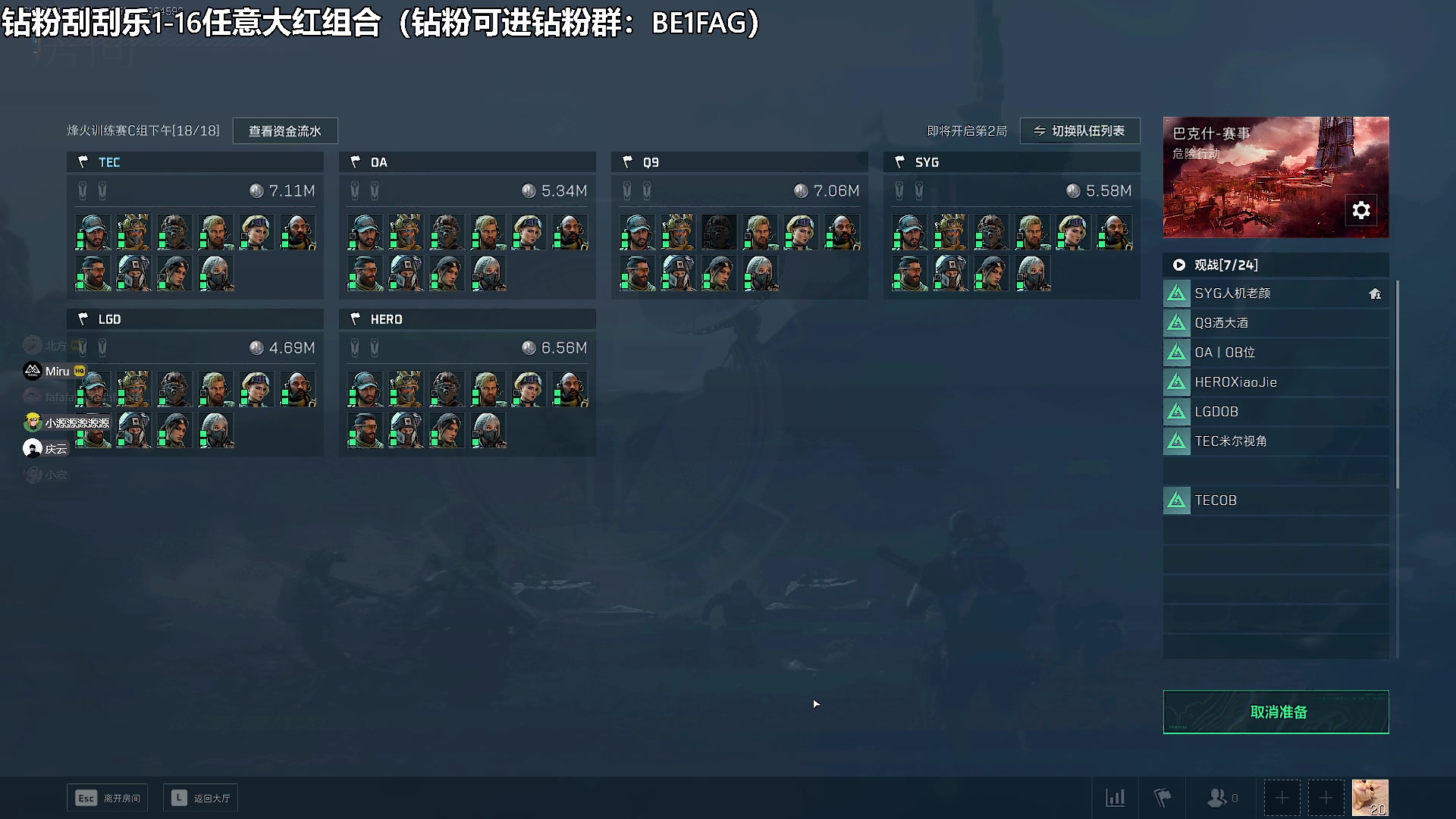Click 查看资金流水 button
Viewport: 1456px width, 819px height.
(x=285, y=131)
